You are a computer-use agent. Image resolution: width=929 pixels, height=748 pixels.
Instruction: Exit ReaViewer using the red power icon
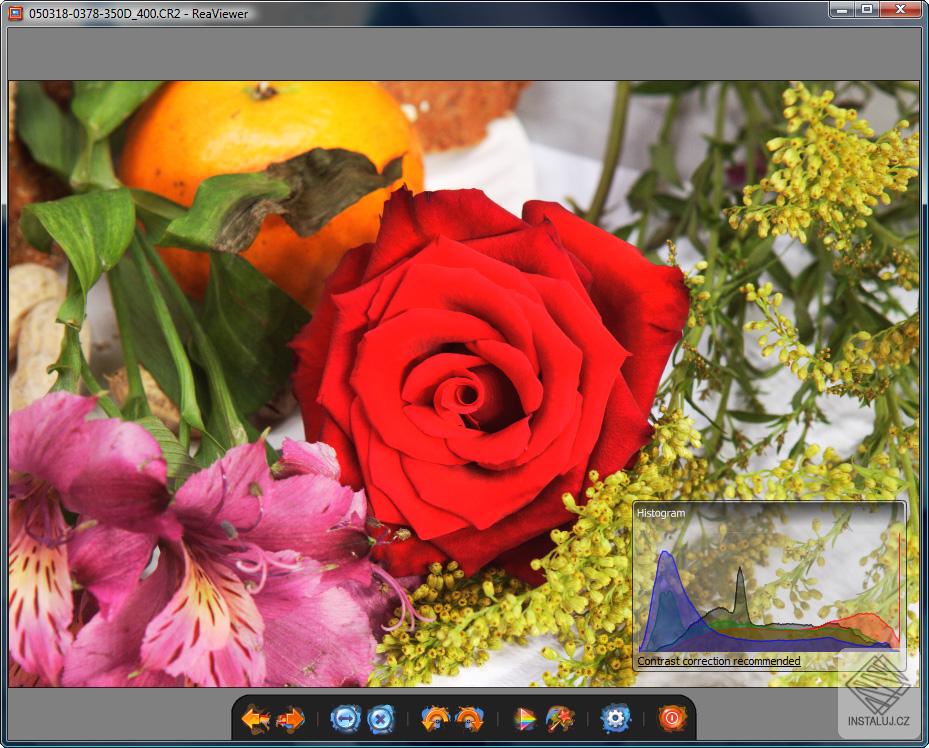coord(670,717)
